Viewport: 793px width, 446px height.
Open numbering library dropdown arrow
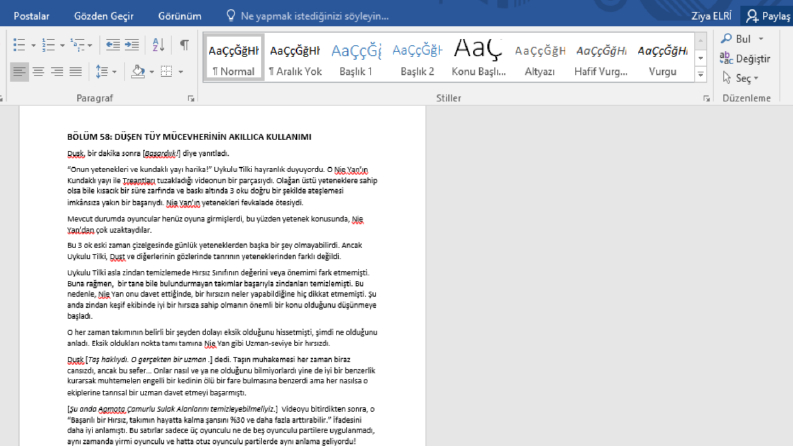tap(62, 46)
